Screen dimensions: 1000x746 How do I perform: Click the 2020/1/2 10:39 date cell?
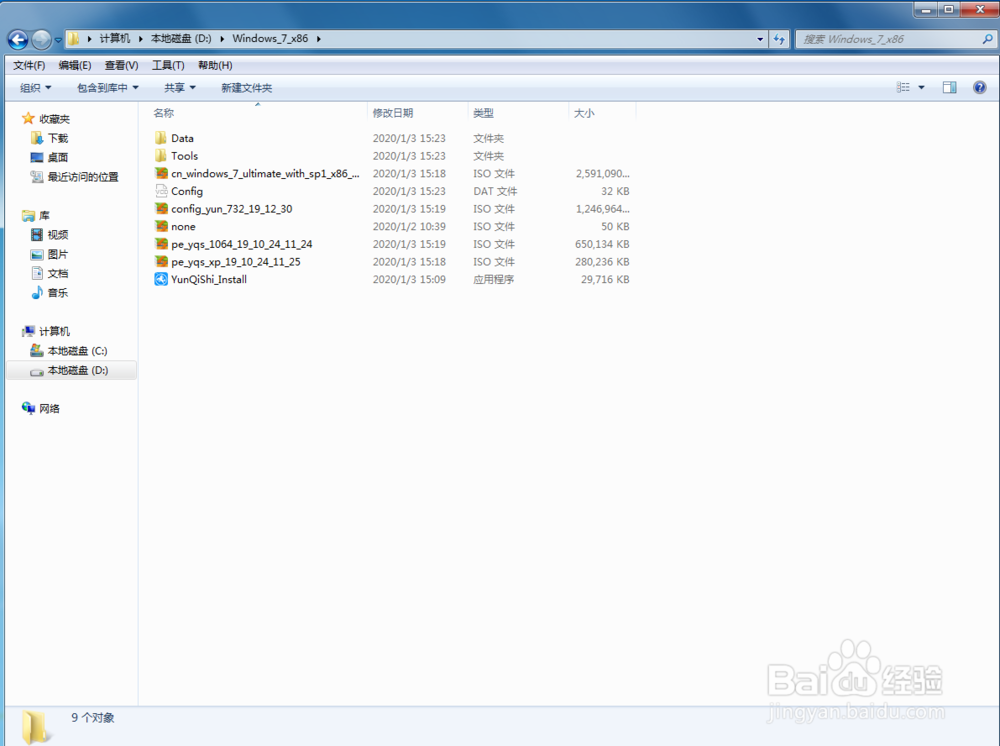tap(409, 226)
